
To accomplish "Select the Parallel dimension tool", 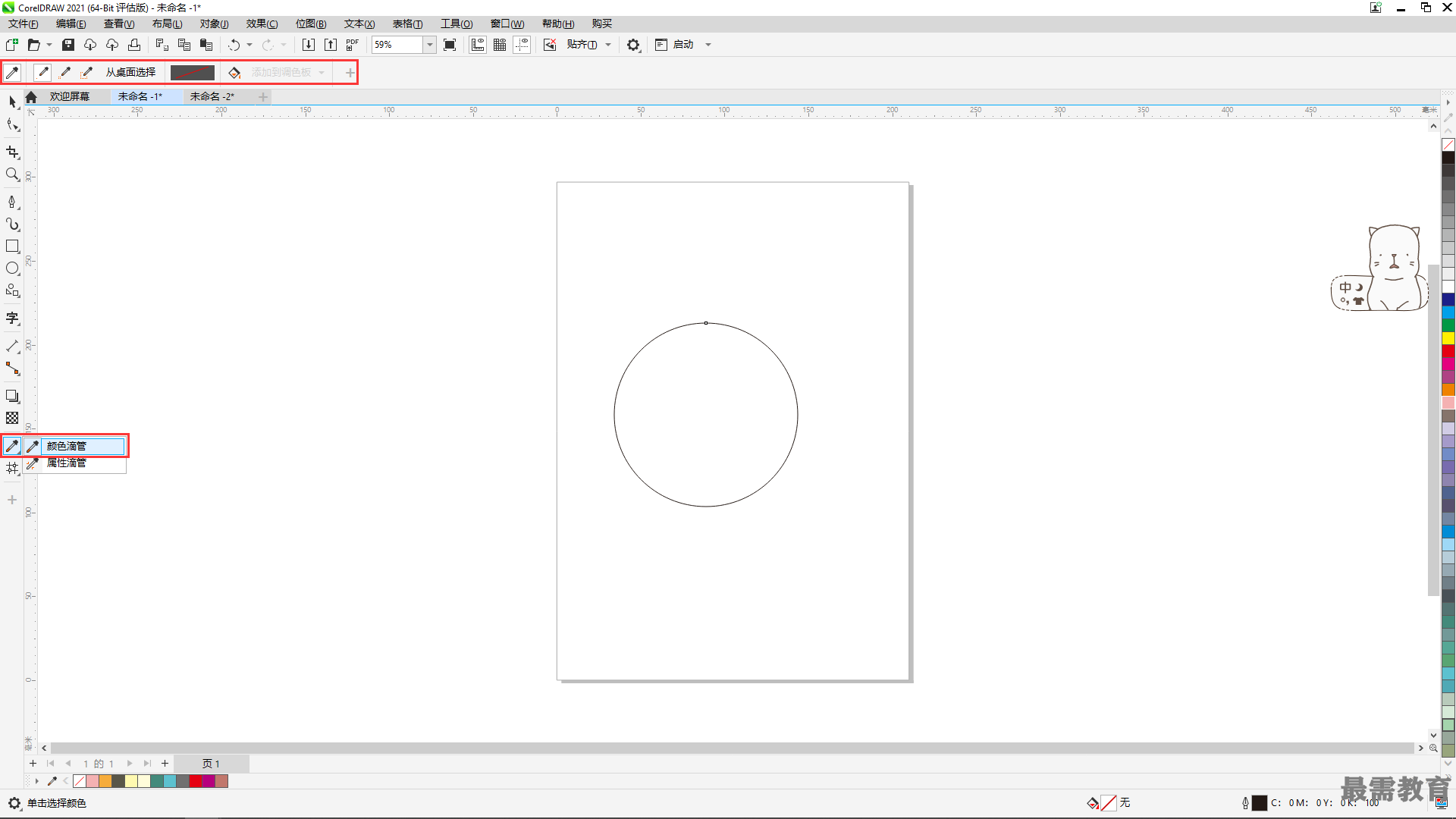I will [x=12, y=347].
